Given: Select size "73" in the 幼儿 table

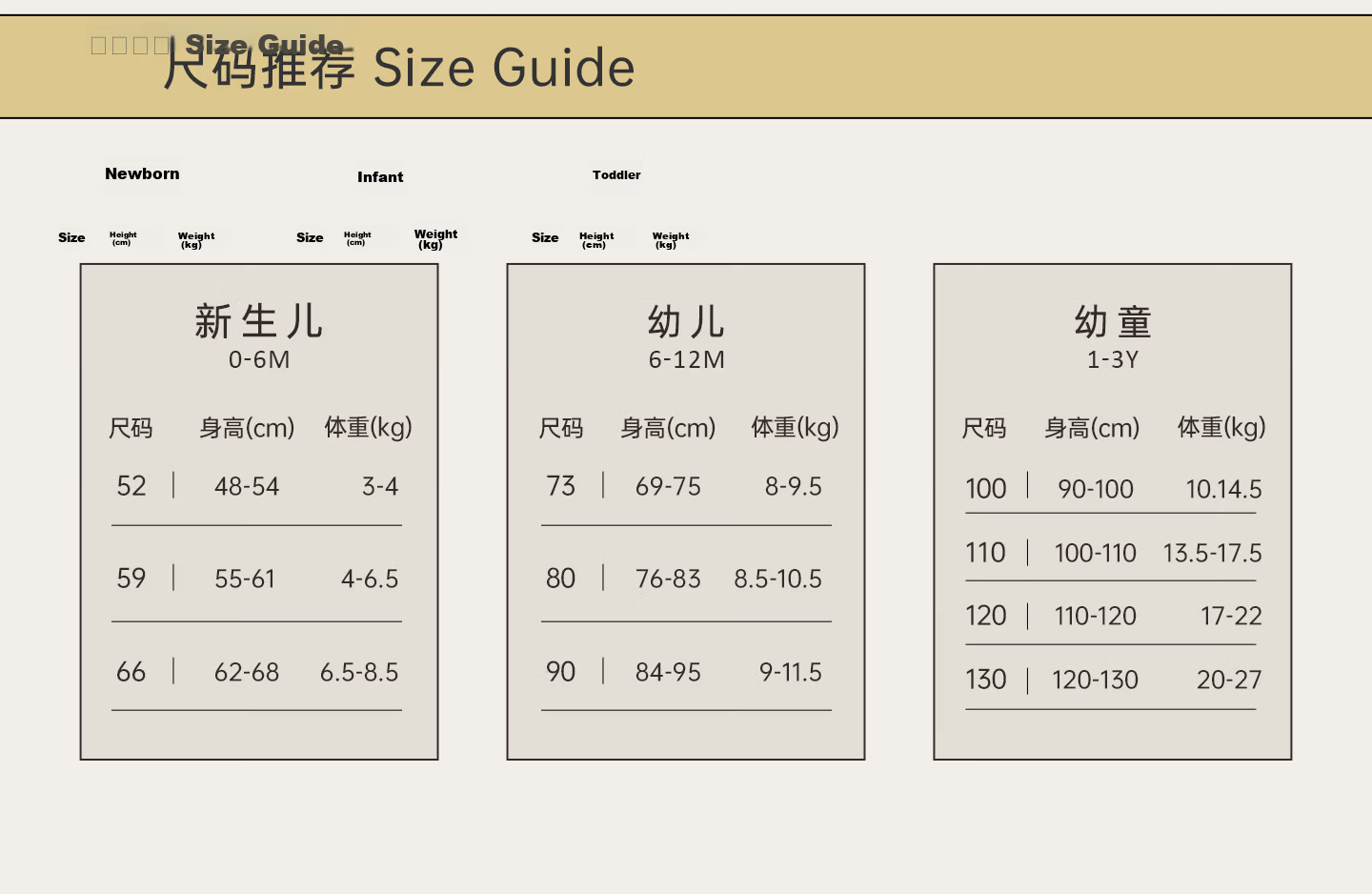Looking at the screenshot, I should pyautogui.click(x=561, y=486).
